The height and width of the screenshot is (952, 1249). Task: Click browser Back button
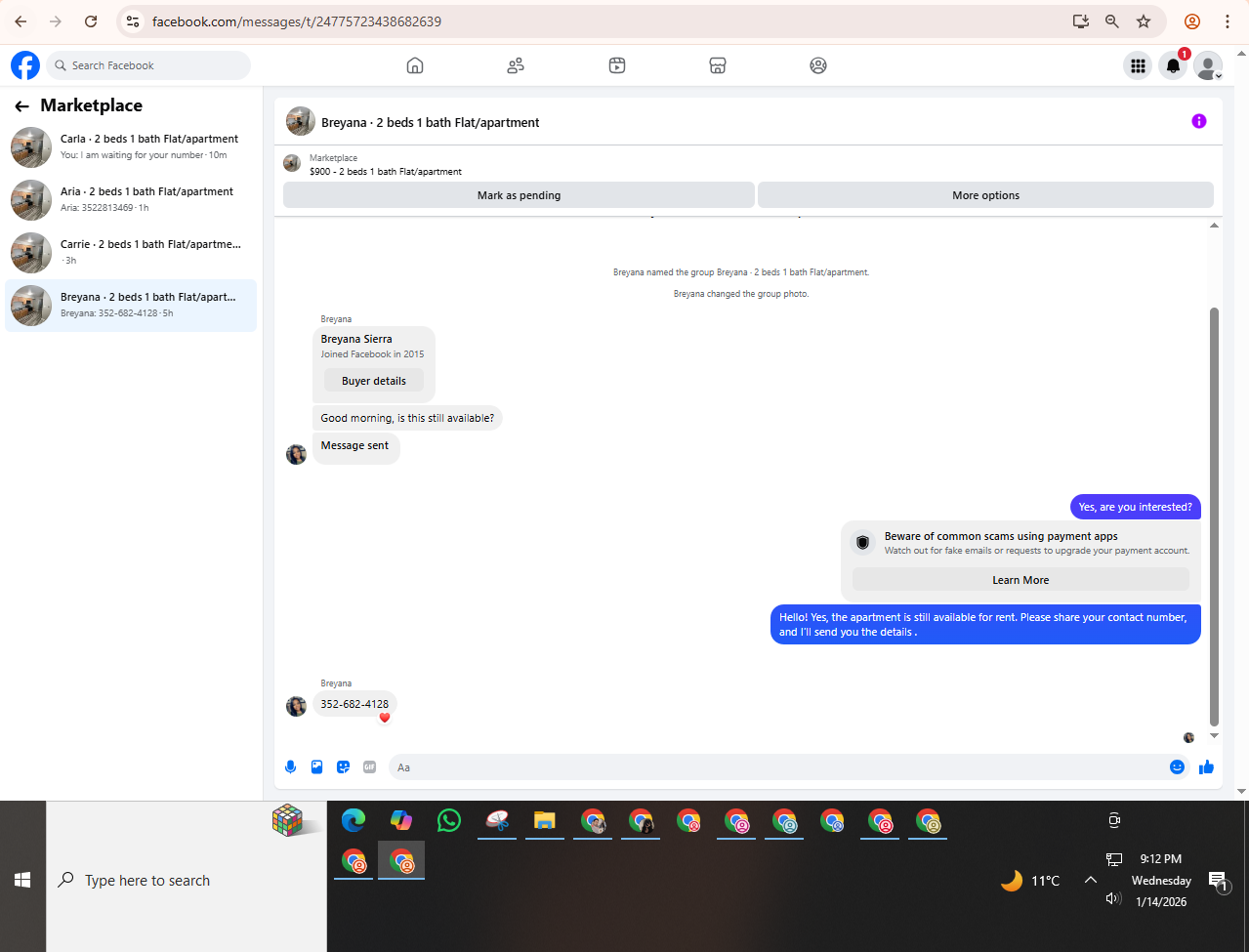pyautogui.click(x=21, y=21)
